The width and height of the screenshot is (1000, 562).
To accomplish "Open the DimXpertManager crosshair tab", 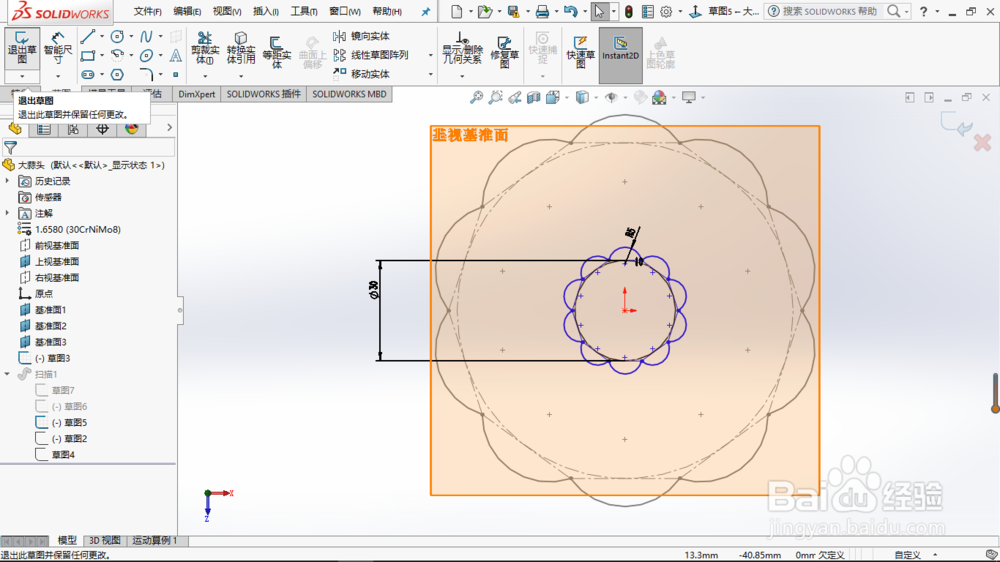I will coord(102,129).
